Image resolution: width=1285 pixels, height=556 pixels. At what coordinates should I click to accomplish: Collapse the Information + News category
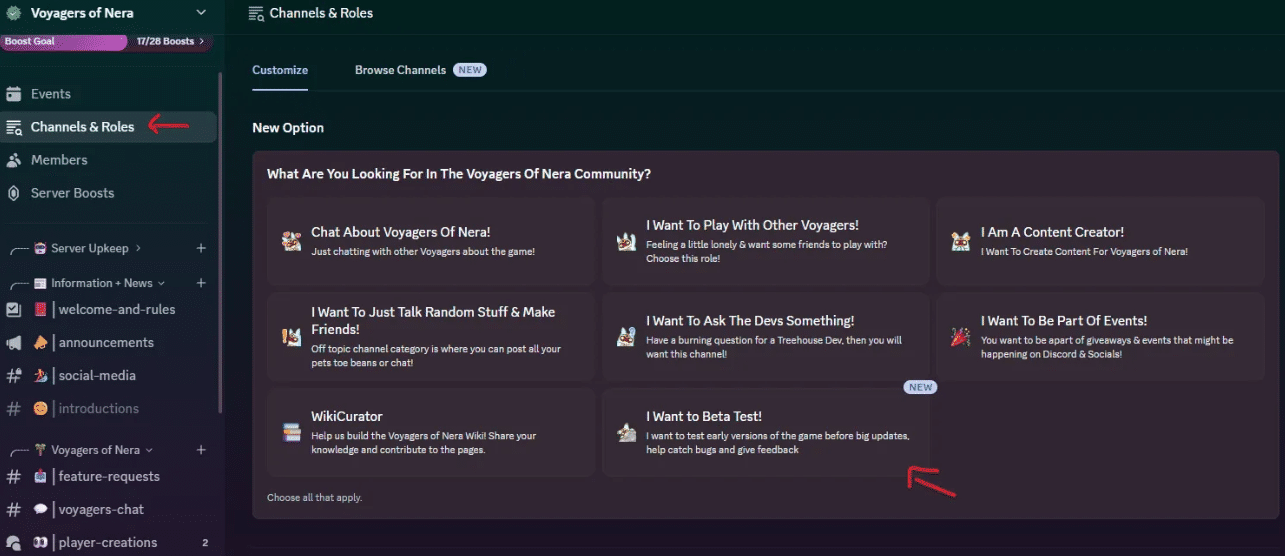coord(100,283)
